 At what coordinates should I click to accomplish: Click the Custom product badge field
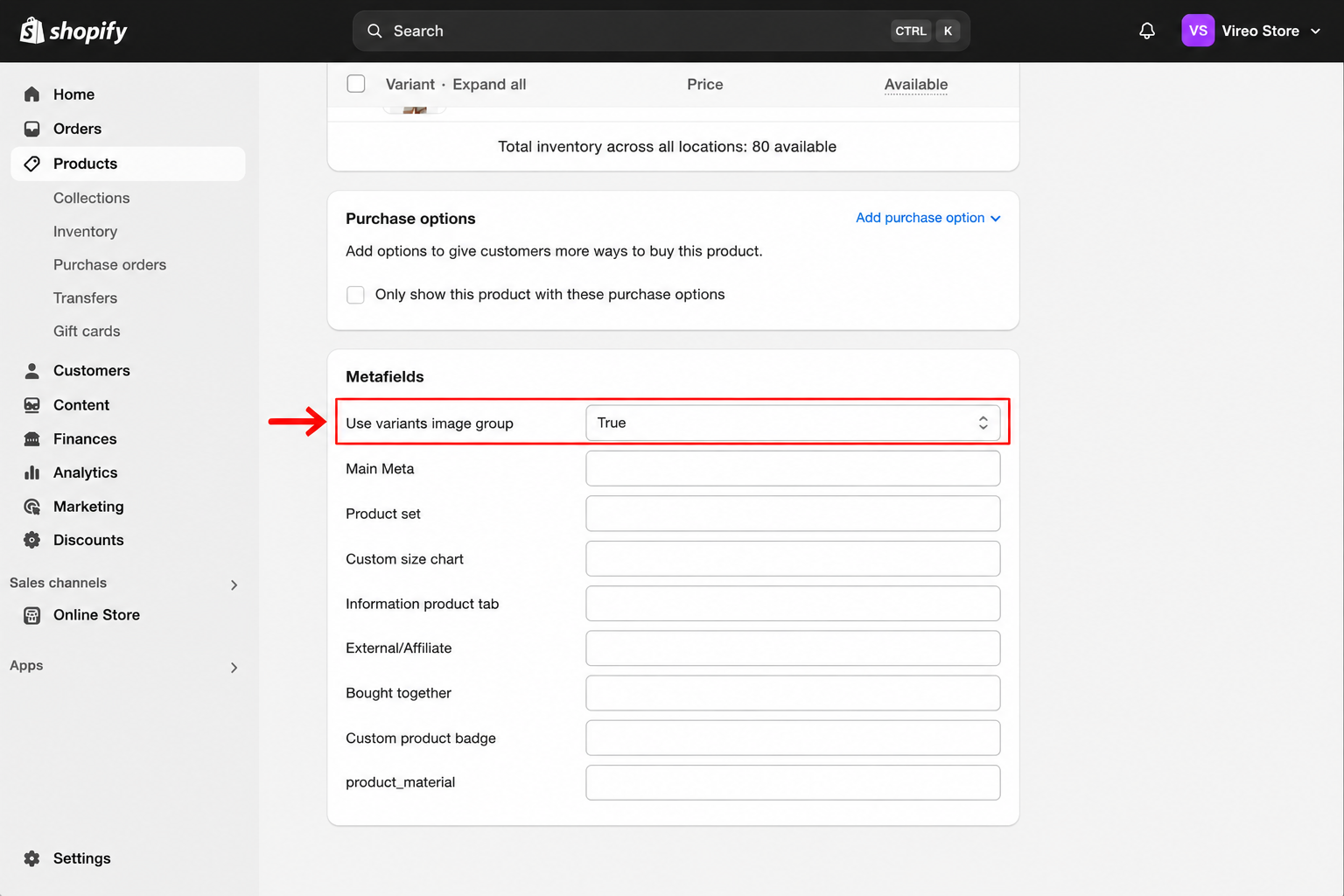(793, 738)
